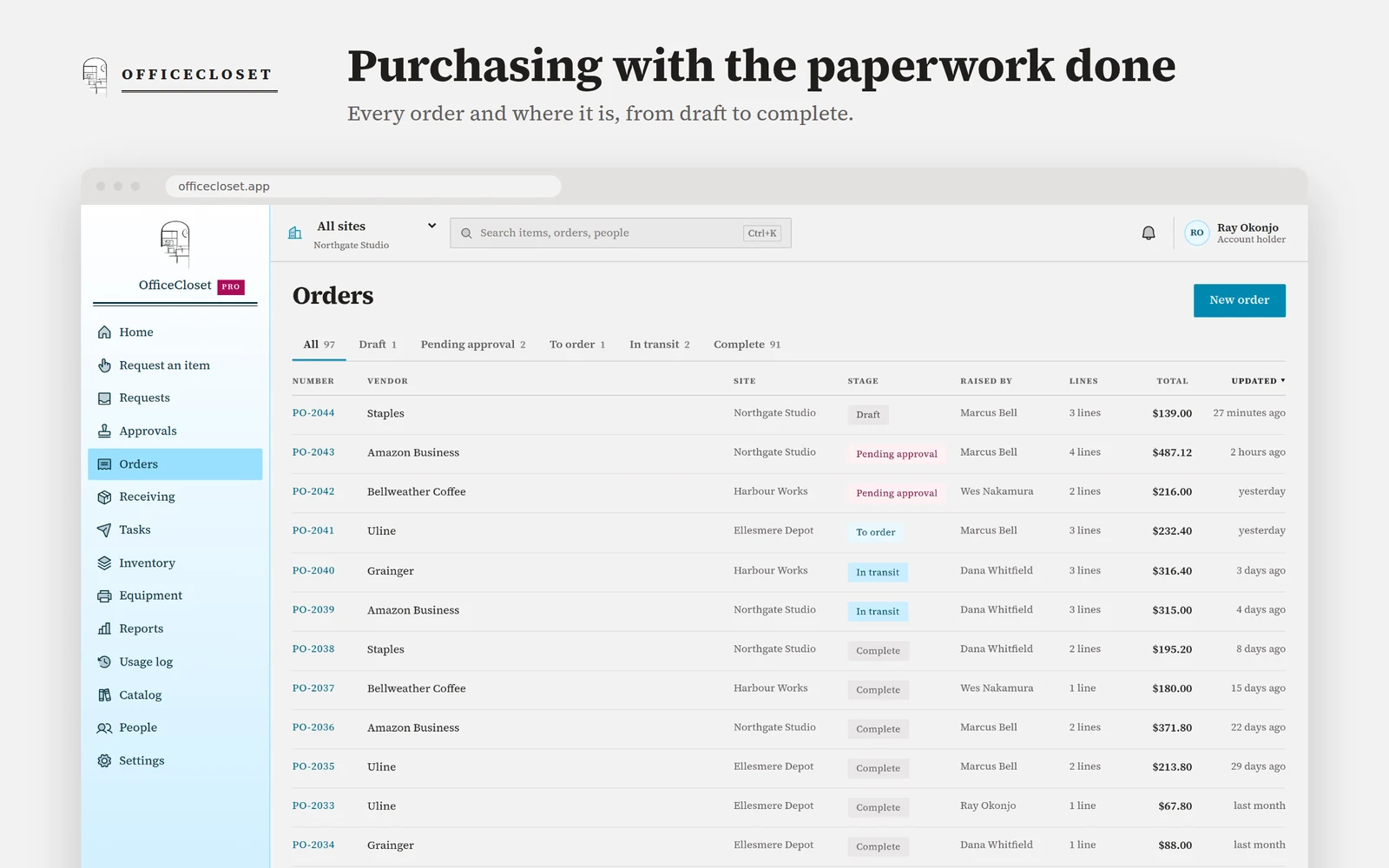This screenshot has width=1389, height=868.
Task: Switch to the All 97 tab
Action: pyautogui.click(x=319, y=345)
